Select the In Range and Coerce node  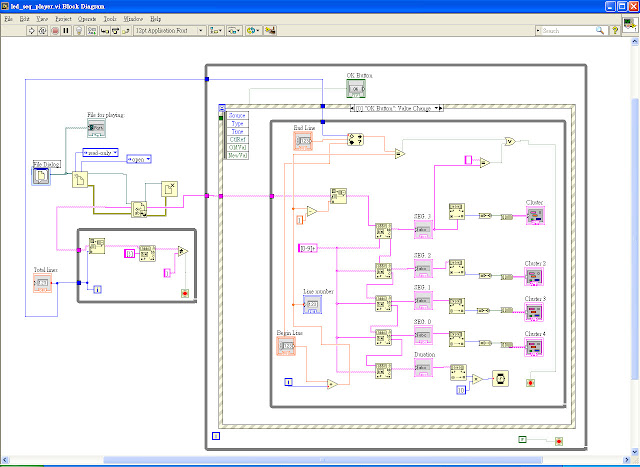tap(356, 140)
